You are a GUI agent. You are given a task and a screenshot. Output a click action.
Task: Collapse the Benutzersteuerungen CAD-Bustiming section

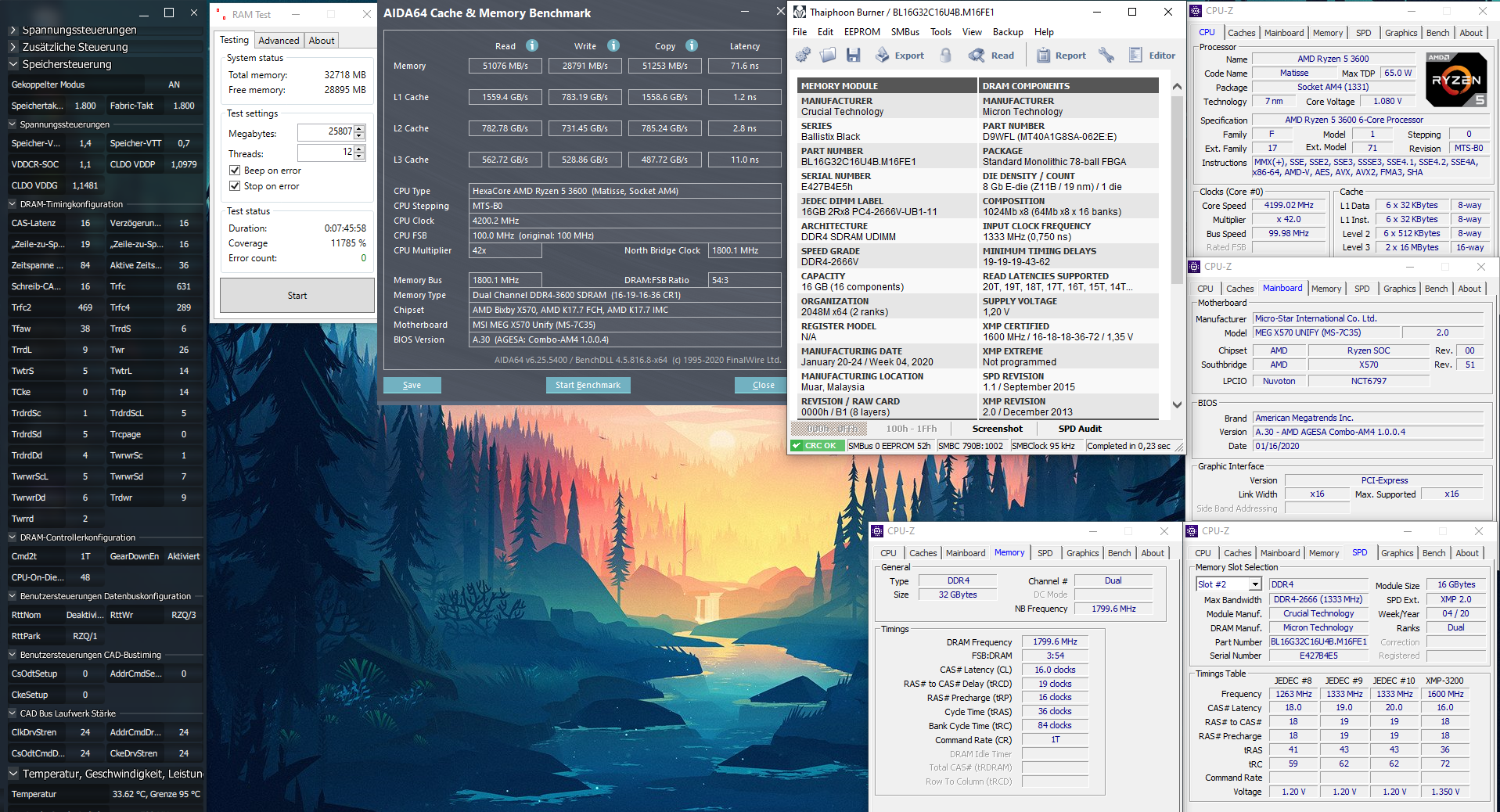tap(13, 655)
